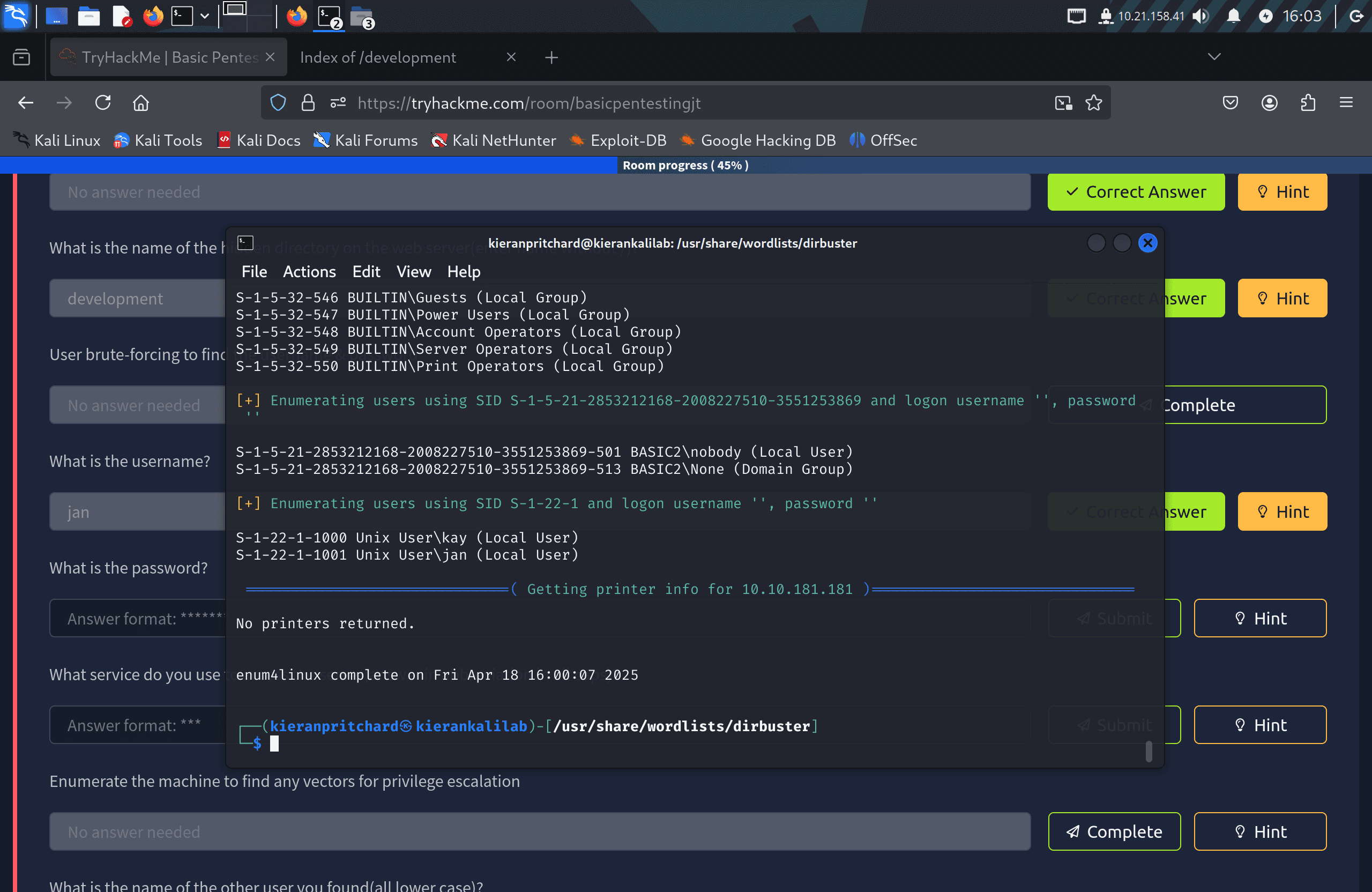The width and height of the screenshot is (1372, 892).
Task: Open terminal Edit menu
Action: coord(366,272)
